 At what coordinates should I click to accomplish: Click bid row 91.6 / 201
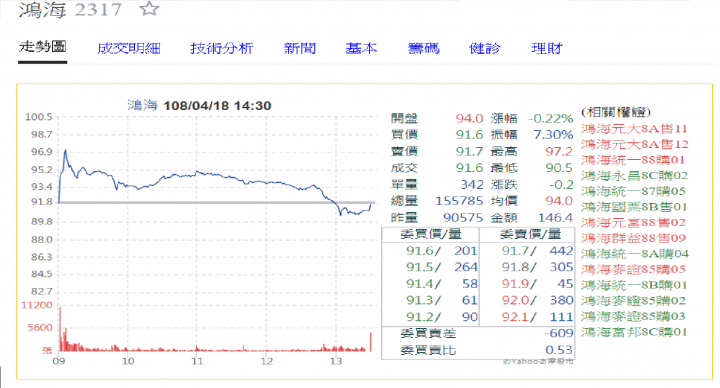(x=442, y=251)
